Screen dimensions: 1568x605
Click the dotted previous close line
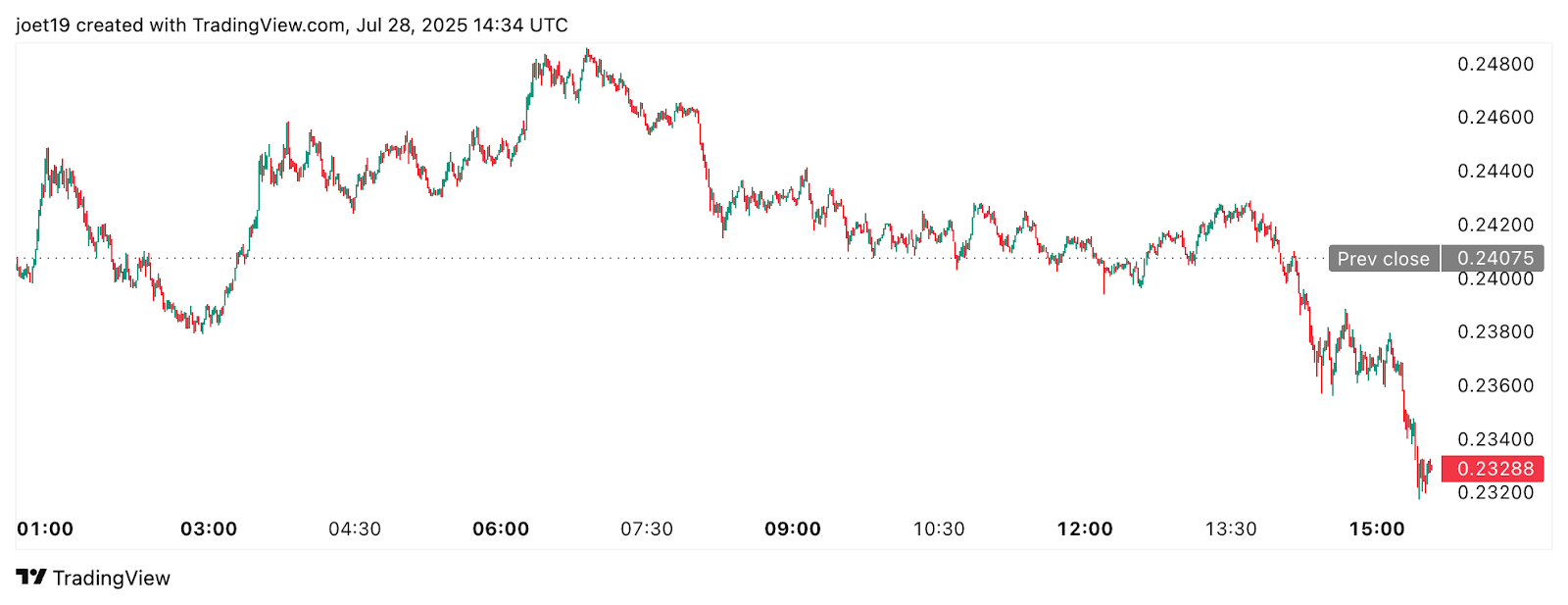686,258
